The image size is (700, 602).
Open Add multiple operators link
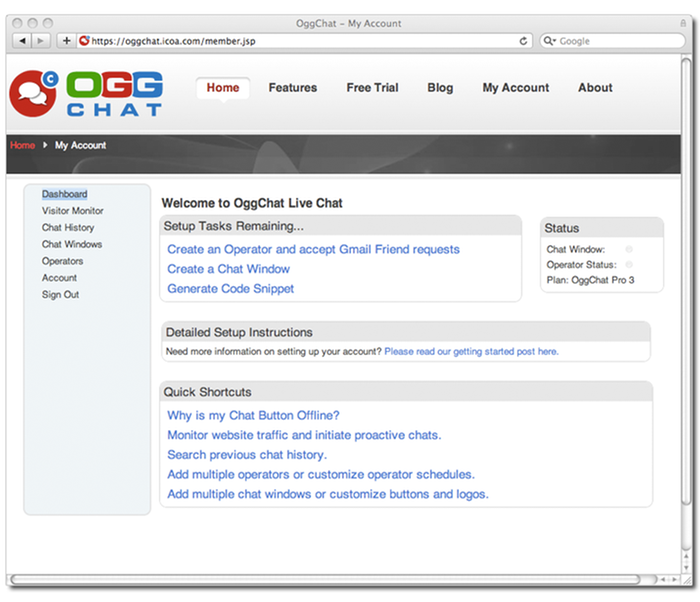coord(321,474)
